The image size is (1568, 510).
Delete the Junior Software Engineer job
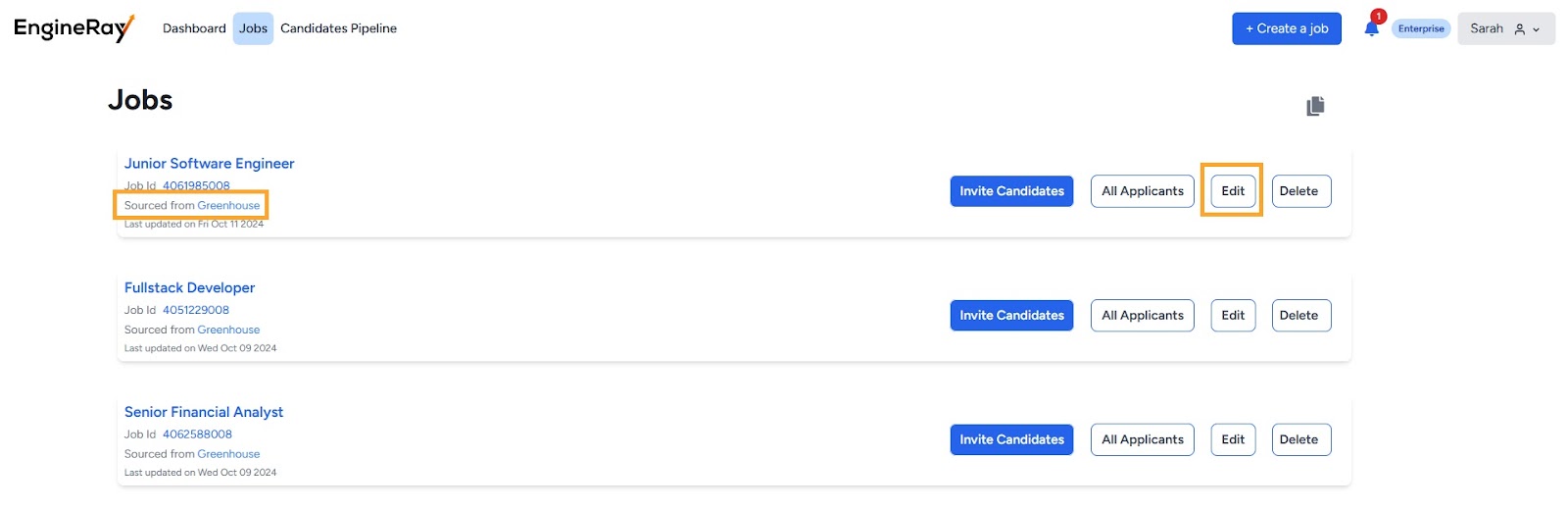click(1298, 191)
